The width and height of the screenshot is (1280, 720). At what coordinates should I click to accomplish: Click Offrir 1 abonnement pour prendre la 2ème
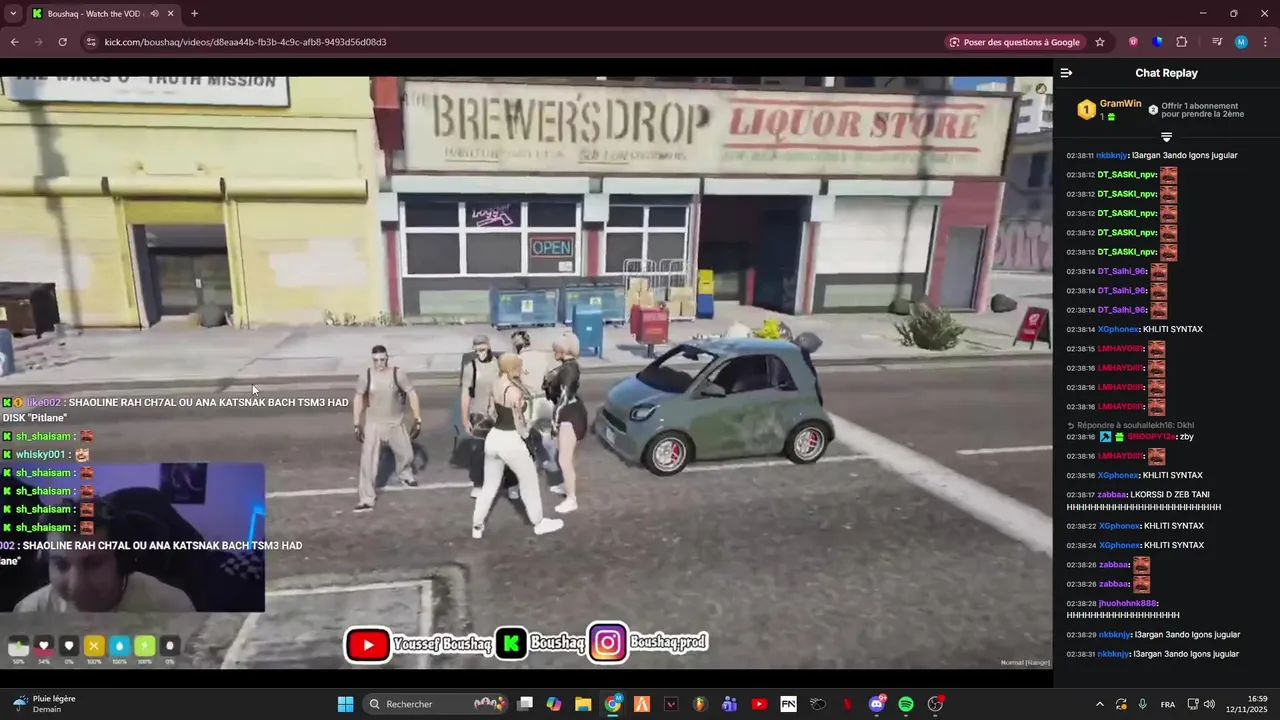click(x=1202, y=110)
